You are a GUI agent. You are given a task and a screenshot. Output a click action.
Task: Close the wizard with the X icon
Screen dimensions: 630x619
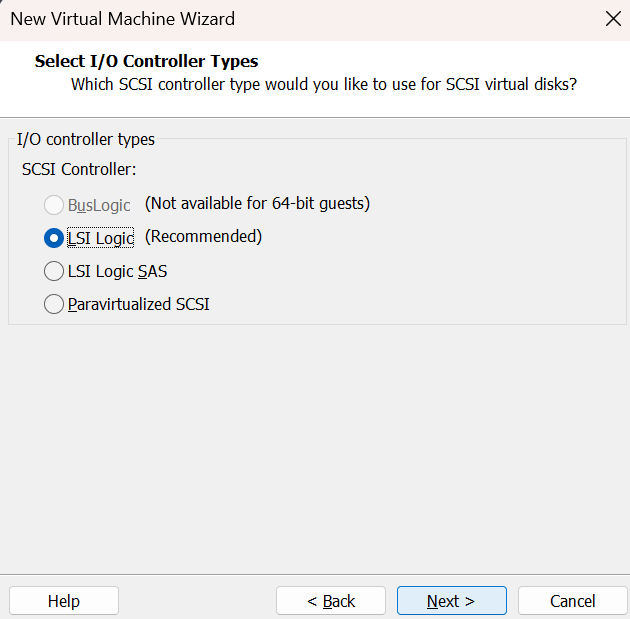pos(613,19)
